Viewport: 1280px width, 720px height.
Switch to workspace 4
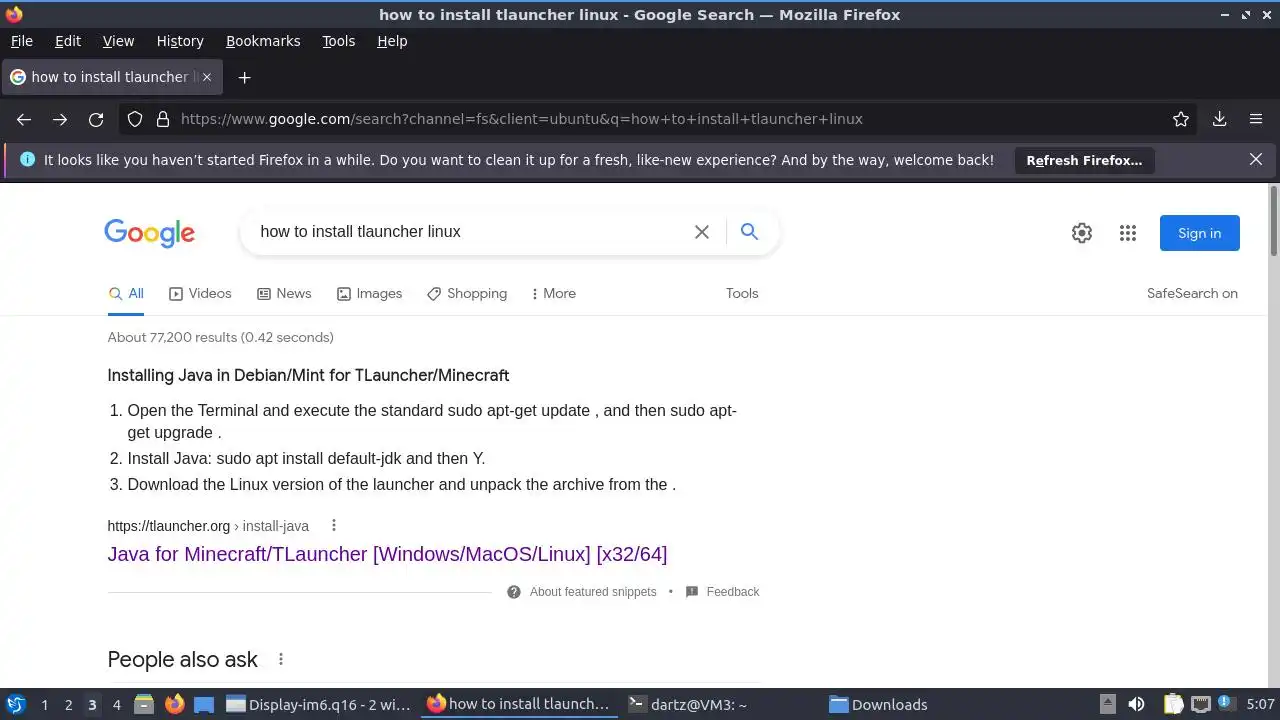tap(116, 705)
